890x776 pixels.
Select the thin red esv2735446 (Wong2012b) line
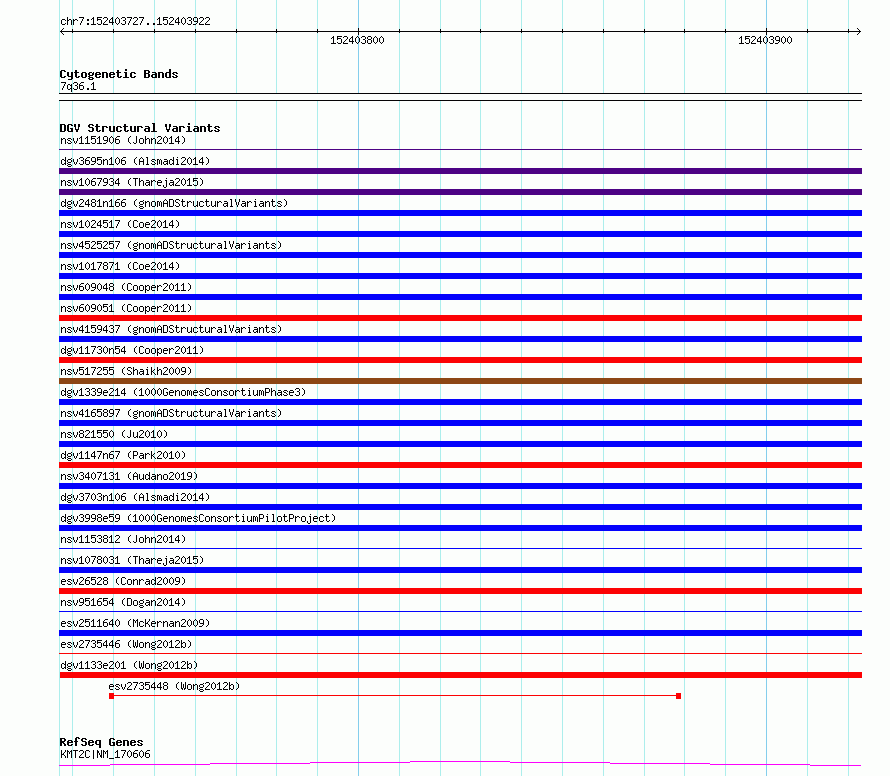pyautogui.click(x=460, y=653)
